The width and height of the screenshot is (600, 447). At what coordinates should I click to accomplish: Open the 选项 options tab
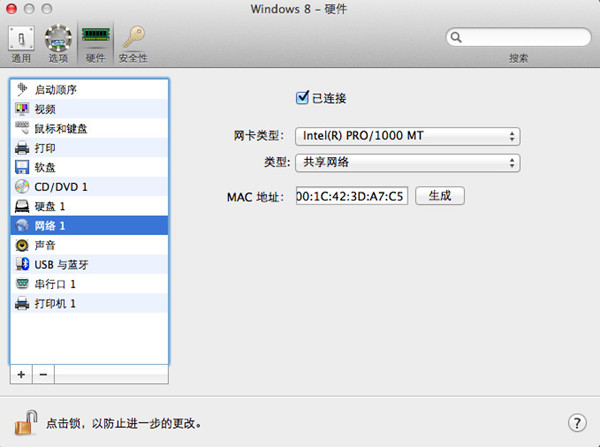pos(58,44)
